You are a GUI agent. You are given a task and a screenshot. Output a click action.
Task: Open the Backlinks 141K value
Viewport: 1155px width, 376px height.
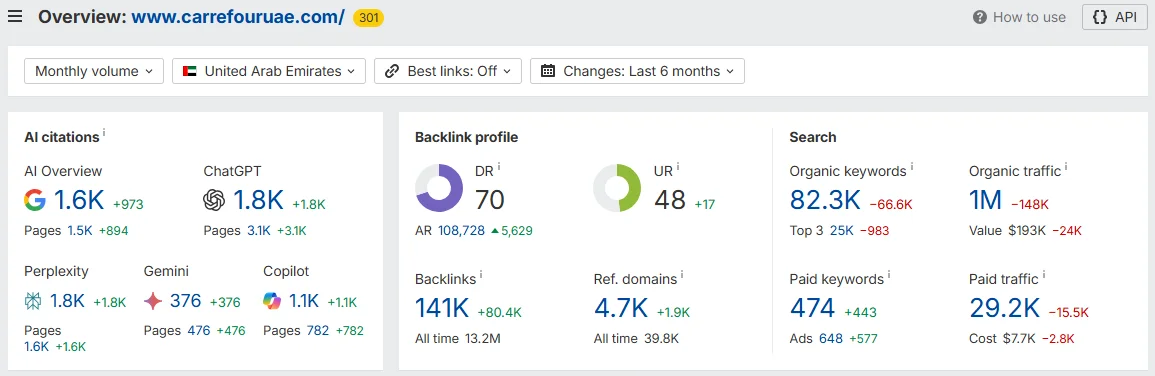coord(442,307)
